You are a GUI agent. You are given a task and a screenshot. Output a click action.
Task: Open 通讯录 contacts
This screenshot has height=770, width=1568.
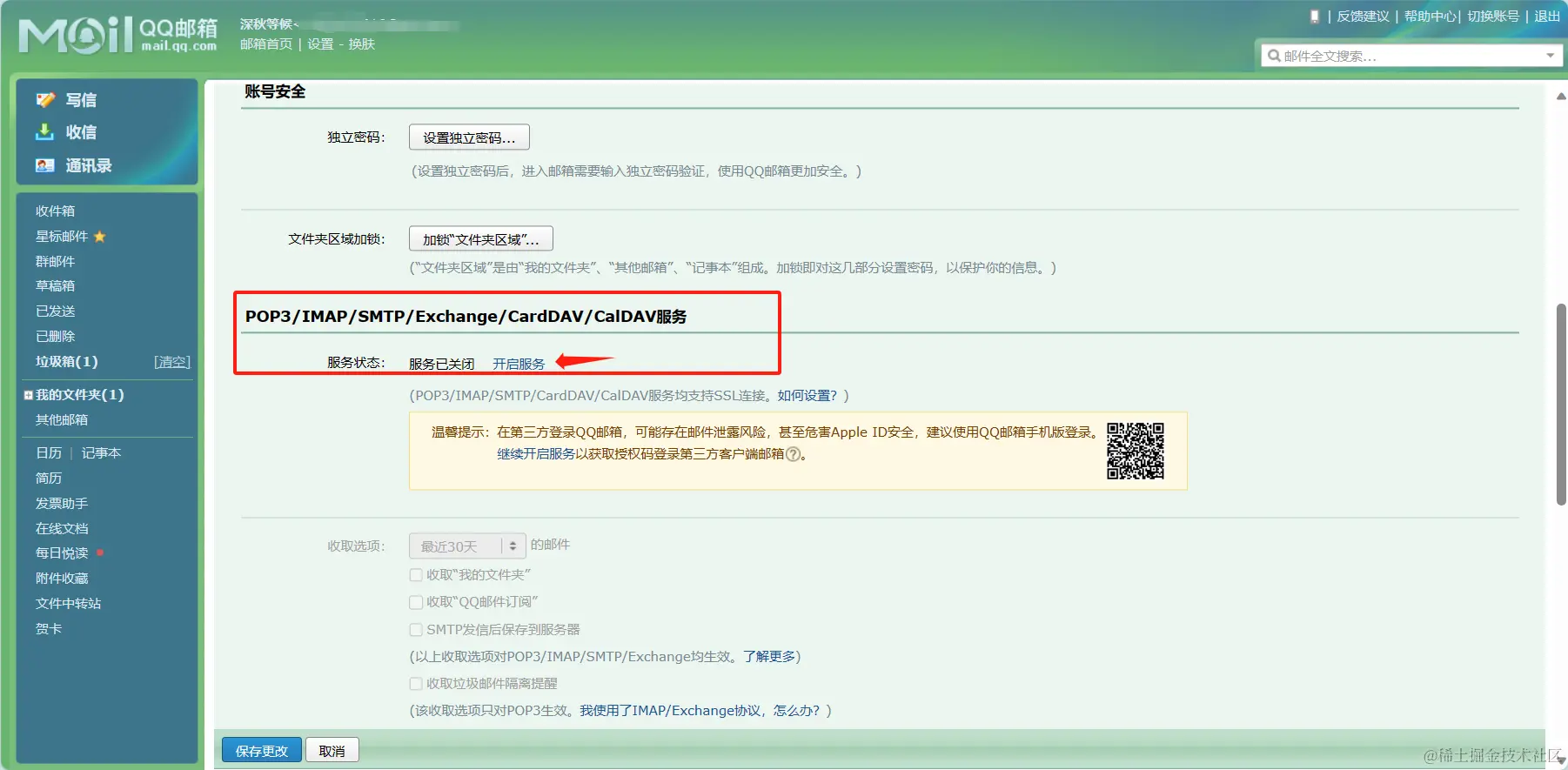click(x=89, y=165)
